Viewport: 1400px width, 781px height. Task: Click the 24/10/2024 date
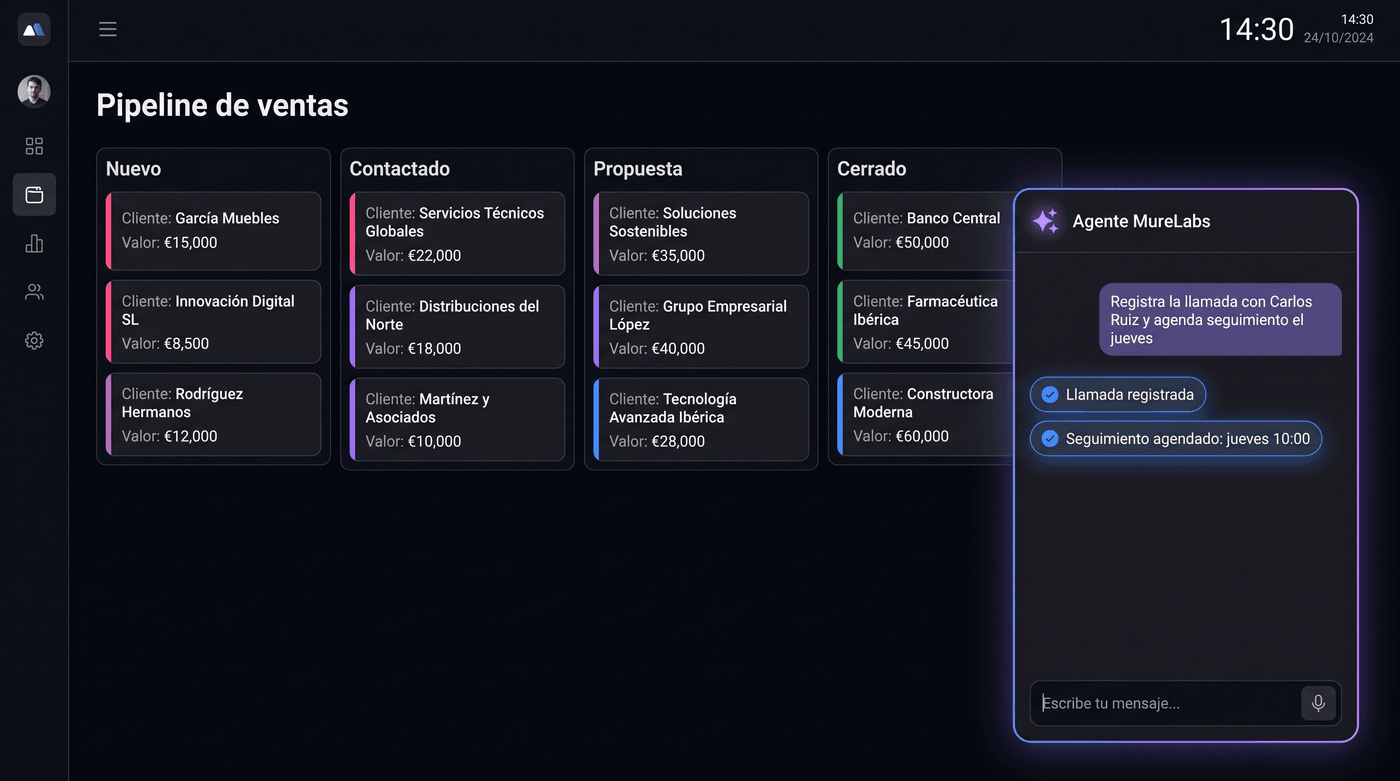click(x=1339, y=38)
